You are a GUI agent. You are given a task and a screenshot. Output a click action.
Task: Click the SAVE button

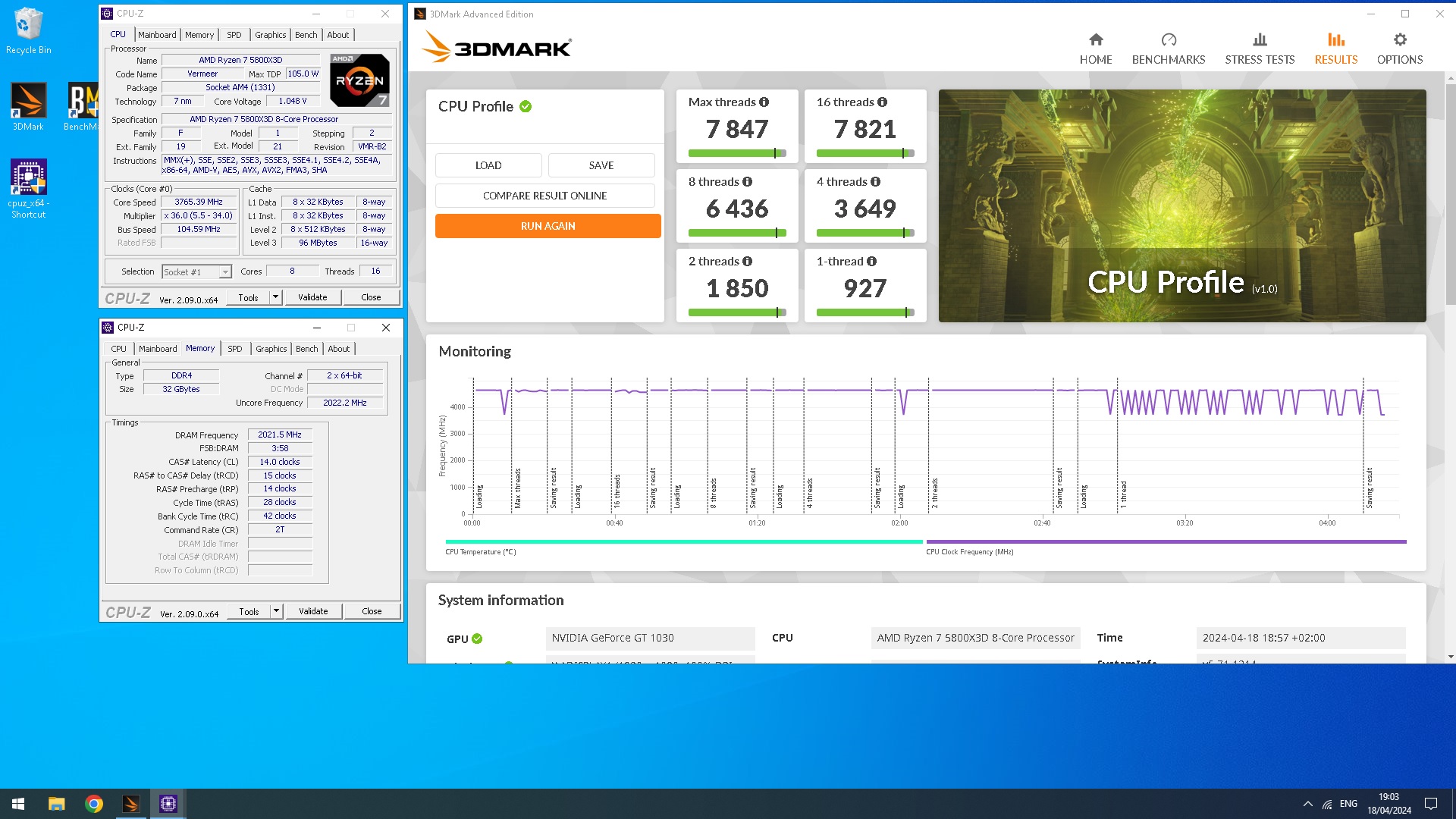[601, 165]
